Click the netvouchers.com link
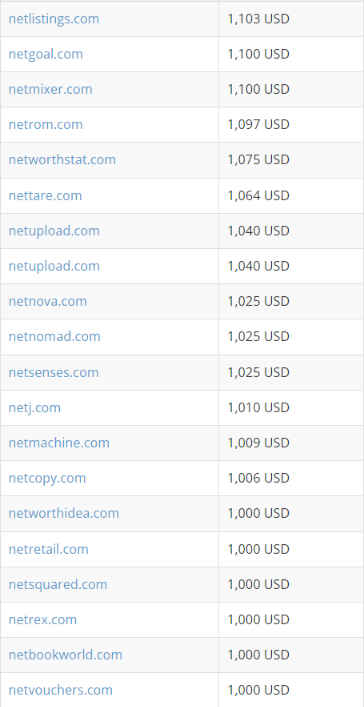Image resolution: width=364 pixels, height=707 pixels. [x=60, y=690]
